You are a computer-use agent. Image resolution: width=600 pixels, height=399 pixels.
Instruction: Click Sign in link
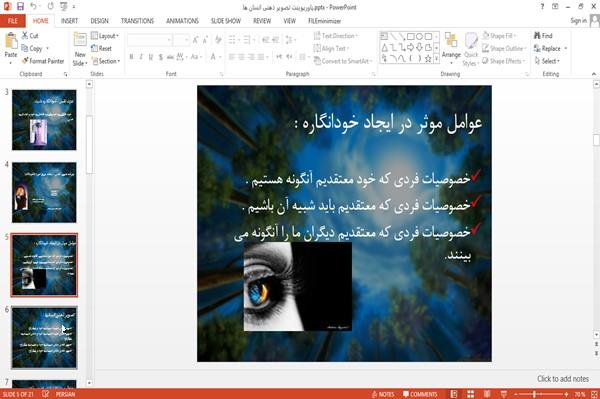click(x=578, y=21)
